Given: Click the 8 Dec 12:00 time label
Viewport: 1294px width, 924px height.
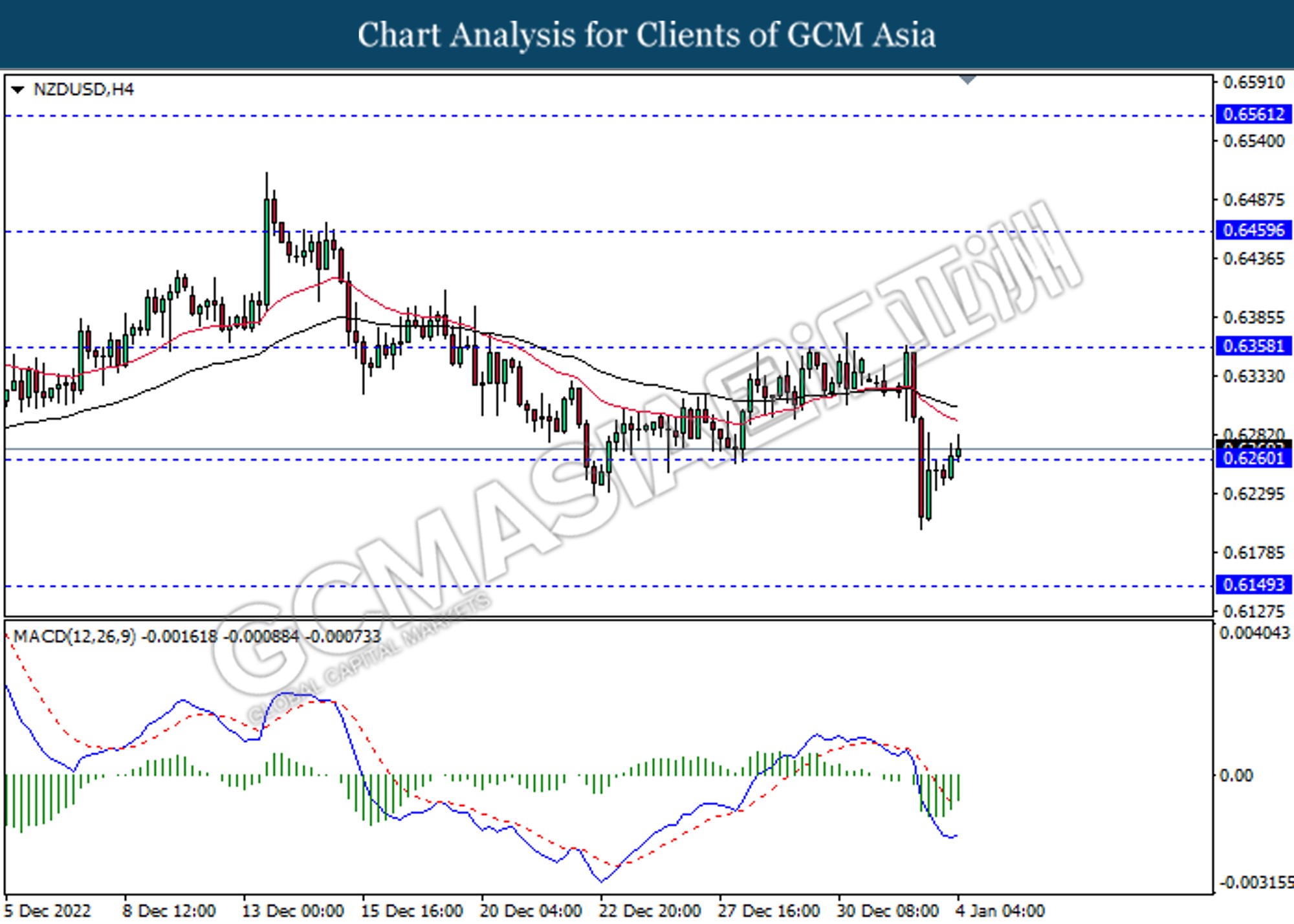Looking at the screenshot, I should coord(170,911).
